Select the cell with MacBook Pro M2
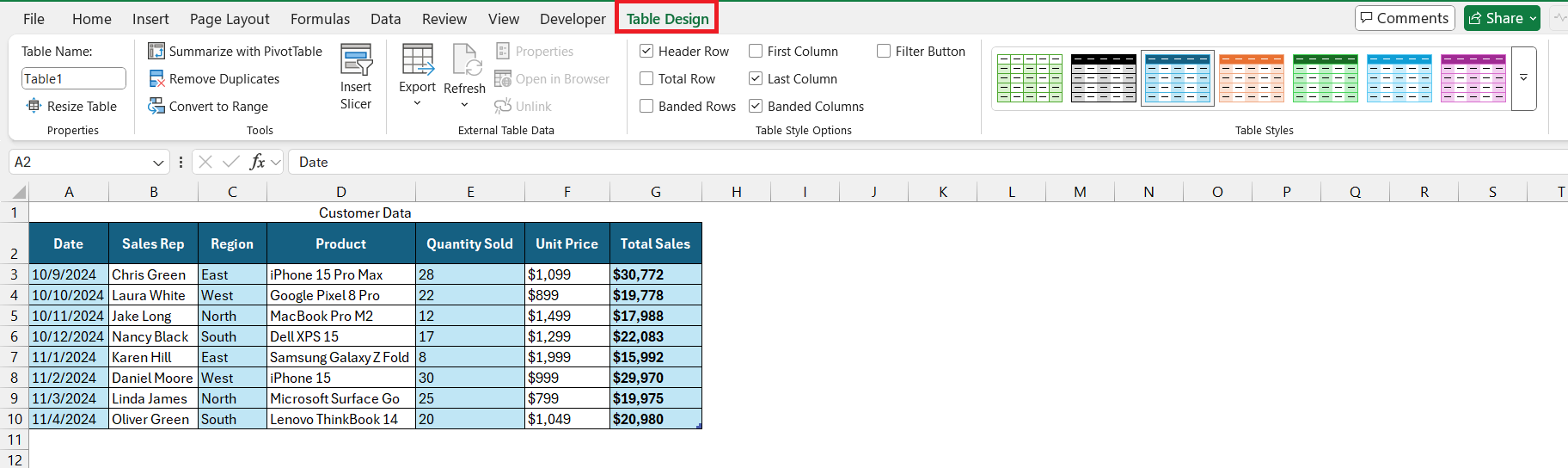1568x468 pixels. pos(341,316)
